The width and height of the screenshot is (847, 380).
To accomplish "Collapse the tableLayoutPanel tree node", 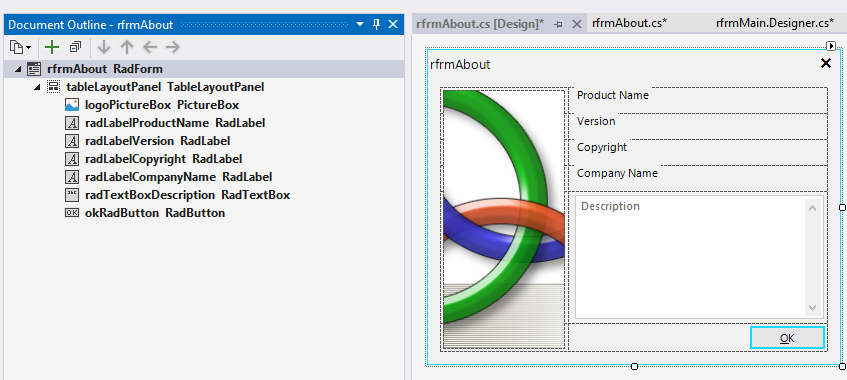I will pyautogui.click(x=37, y=87).
